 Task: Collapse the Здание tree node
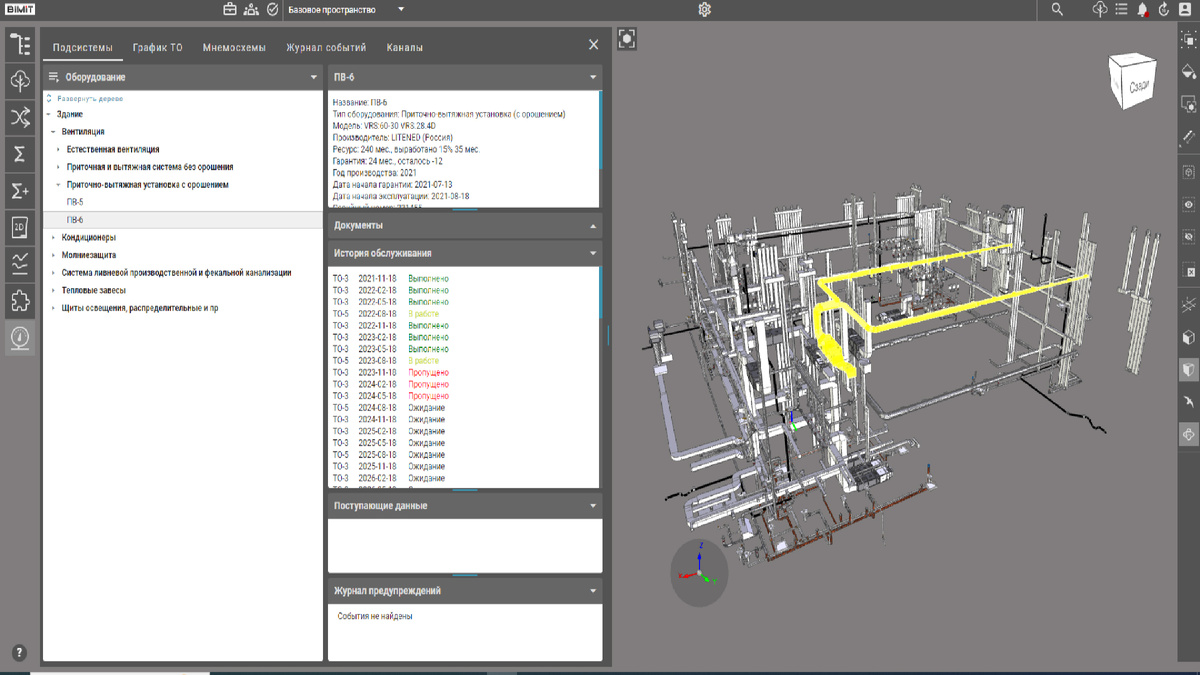click(49, 114)
